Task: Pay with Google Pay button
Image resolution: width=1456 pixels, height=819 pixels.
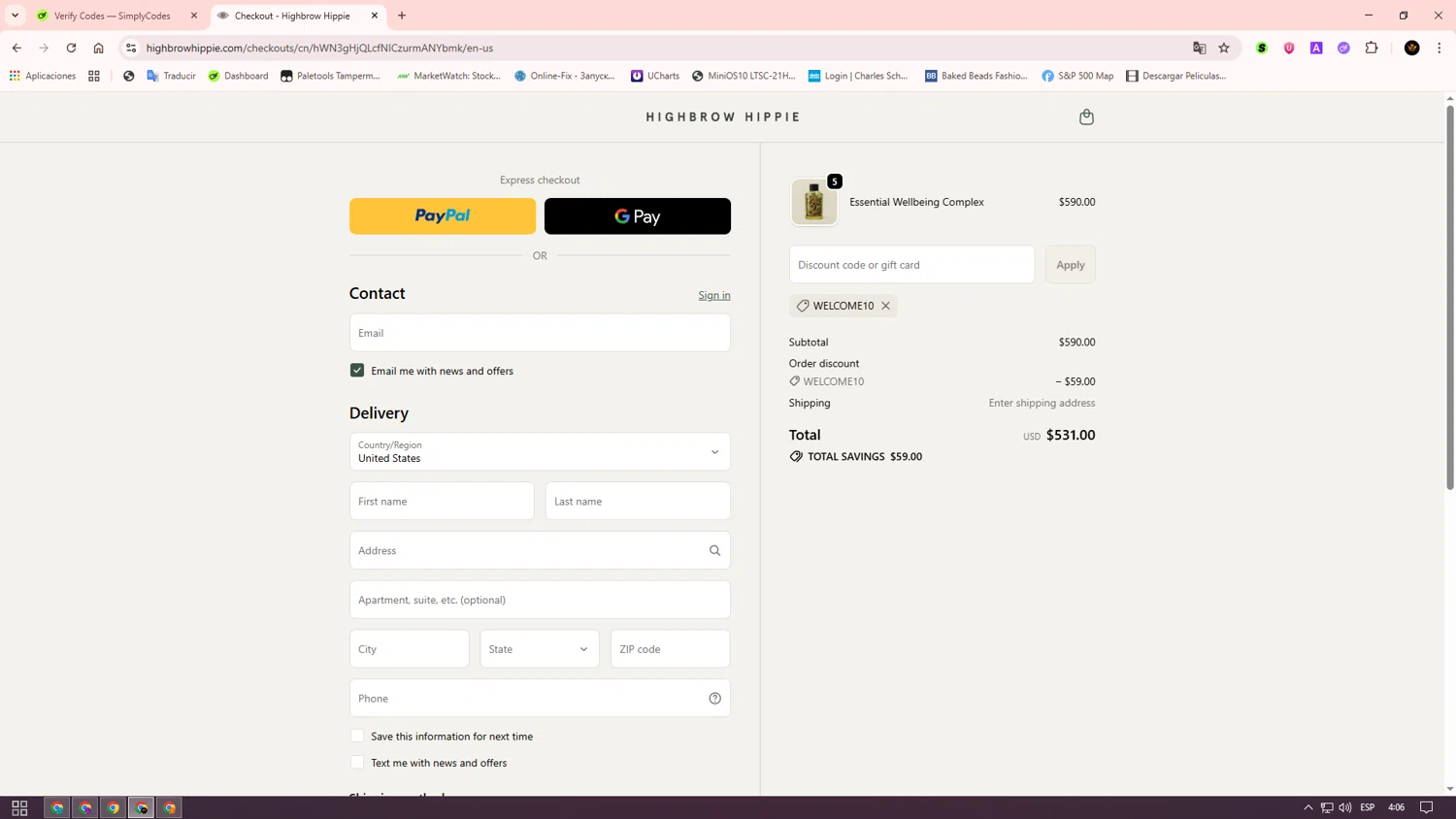Action: click(638, 216)
